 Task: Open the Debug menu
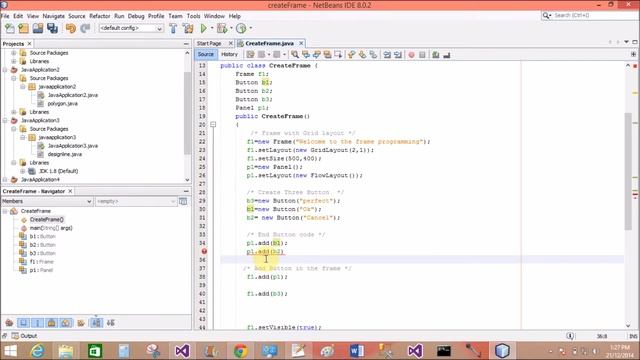tap(136, 16)
